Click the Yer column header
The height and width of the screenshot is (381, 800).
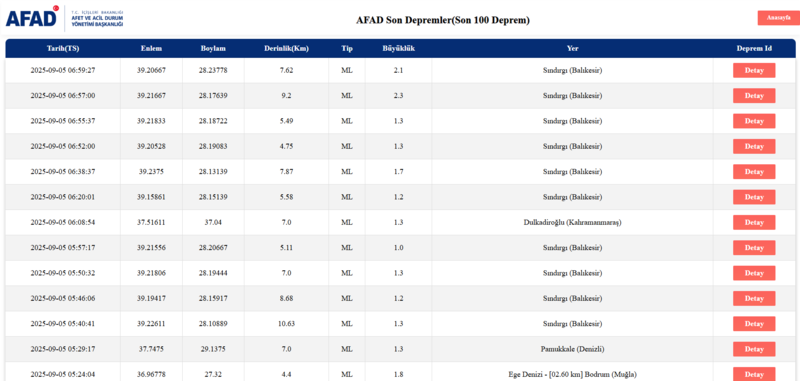pos(572,48)
